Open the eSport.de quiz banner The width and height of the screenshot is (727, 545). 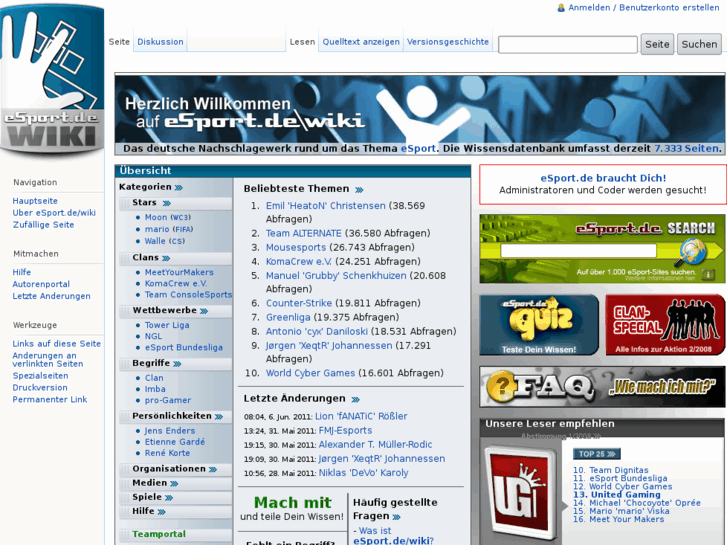click(x=539, y=325)
